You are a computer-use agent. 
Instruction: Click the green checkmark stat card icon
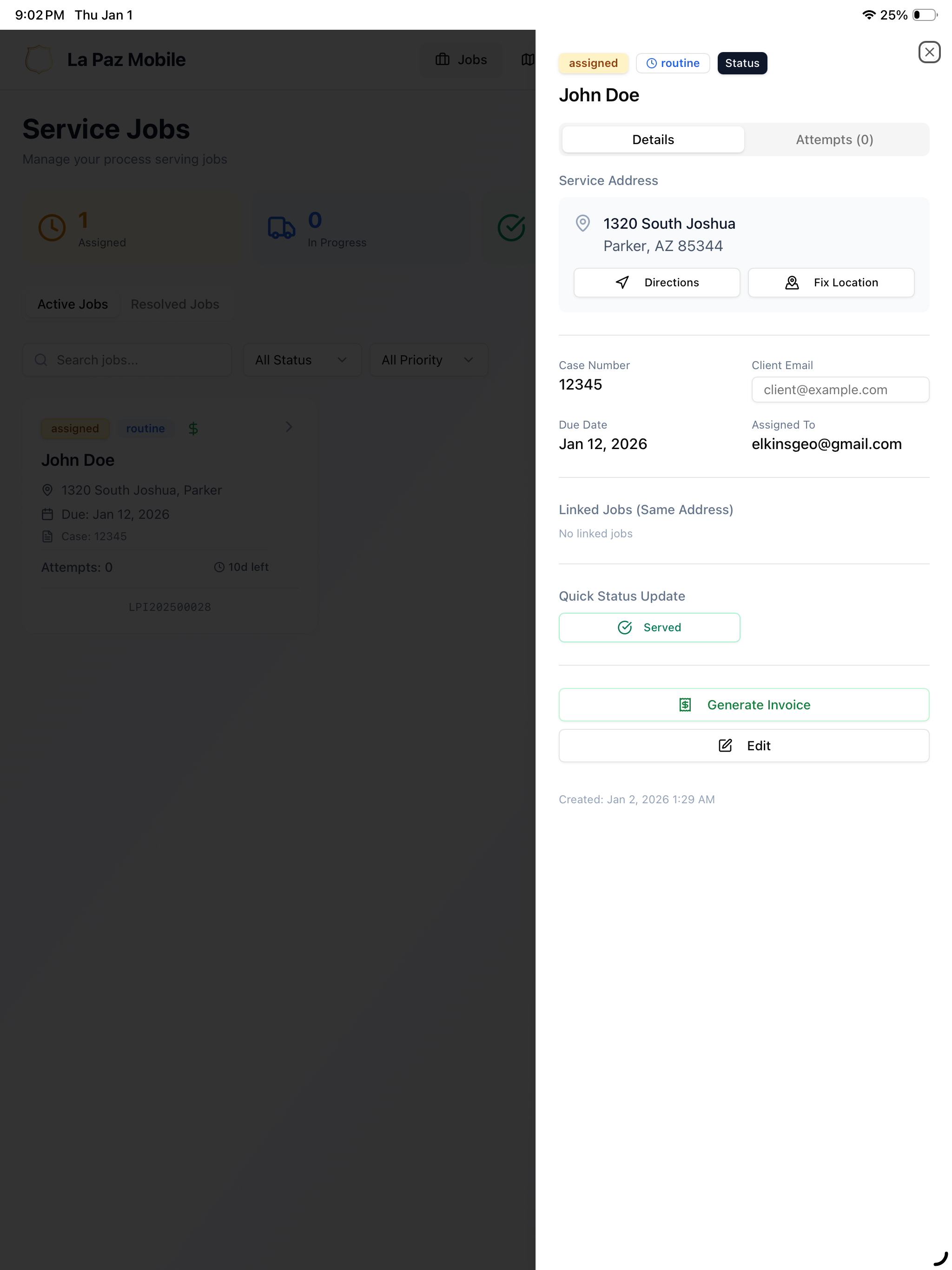click(x=511, y=228)
